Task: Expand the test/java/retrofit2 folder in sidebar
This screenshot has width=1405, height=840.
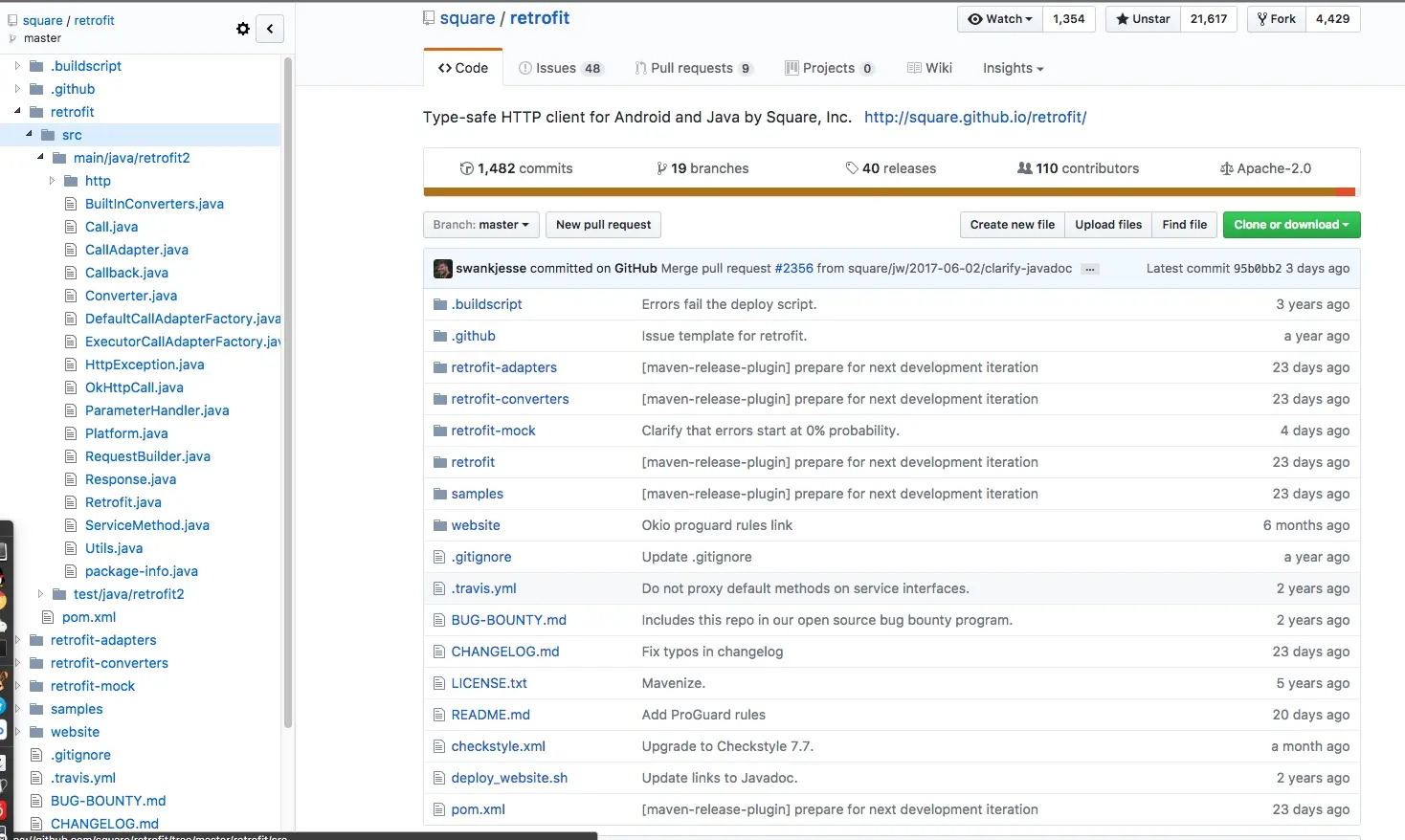Action: tap(40, 594)
